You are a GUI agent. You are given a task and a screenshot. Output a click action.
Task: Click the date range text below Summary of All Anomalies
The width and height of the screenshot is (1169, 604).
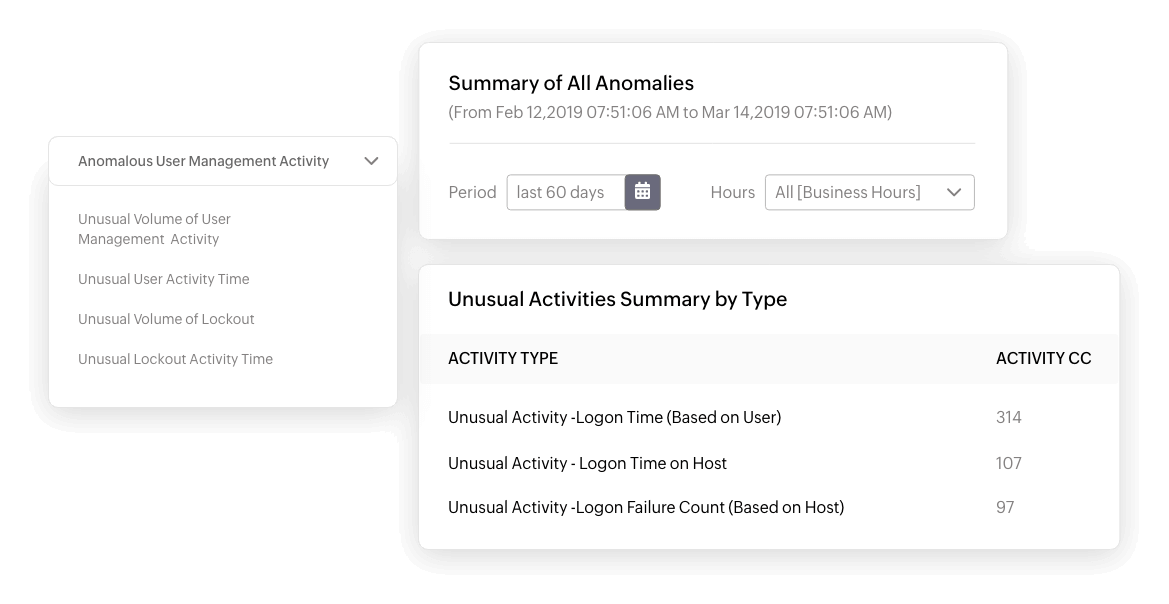tap(670, 113)
